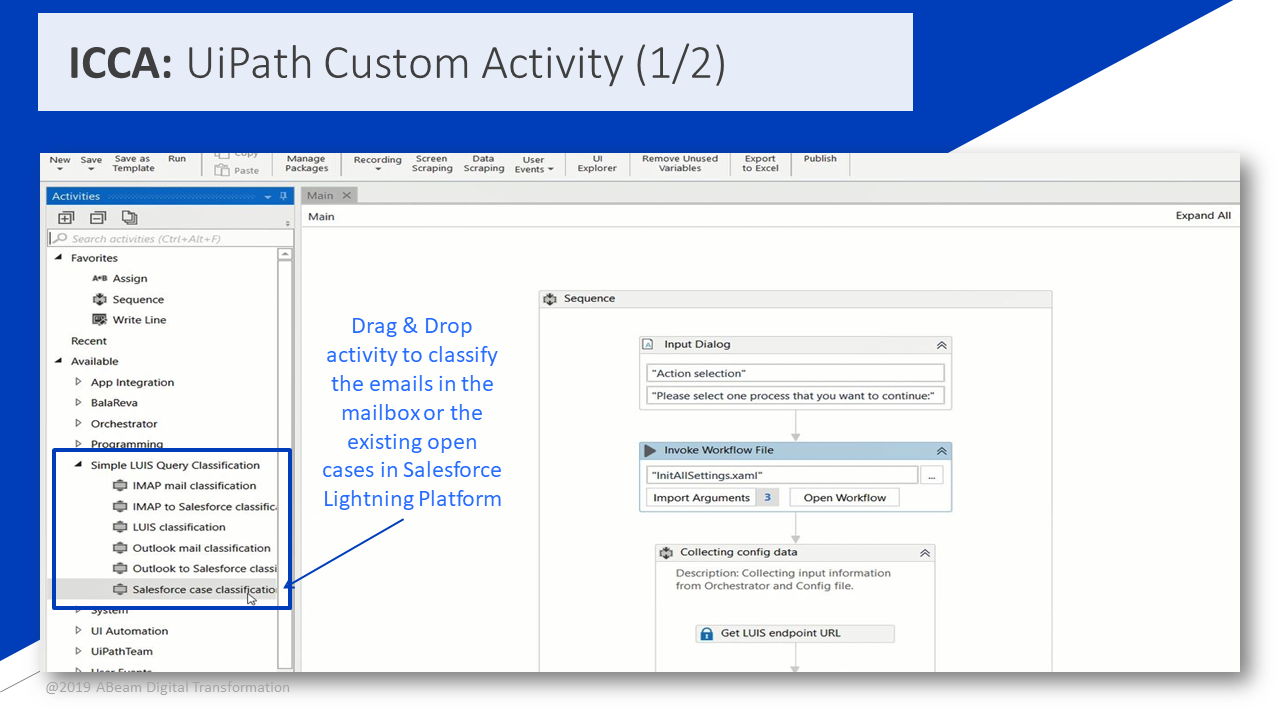Click the Expand All link
The width and height of the screenshot is (1280, 720).
[1203, 216]
